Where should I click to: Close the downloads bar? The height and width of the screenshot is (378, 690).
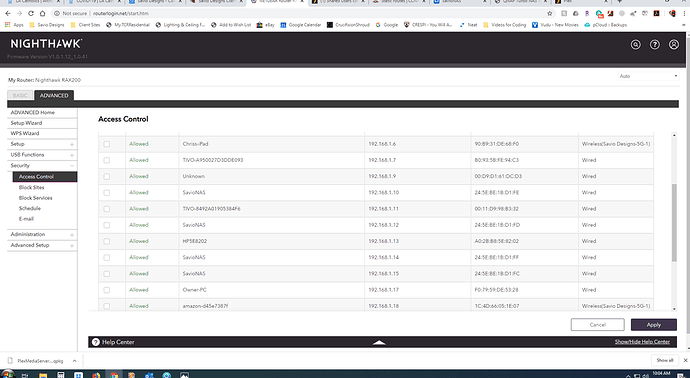click(685, 360)
